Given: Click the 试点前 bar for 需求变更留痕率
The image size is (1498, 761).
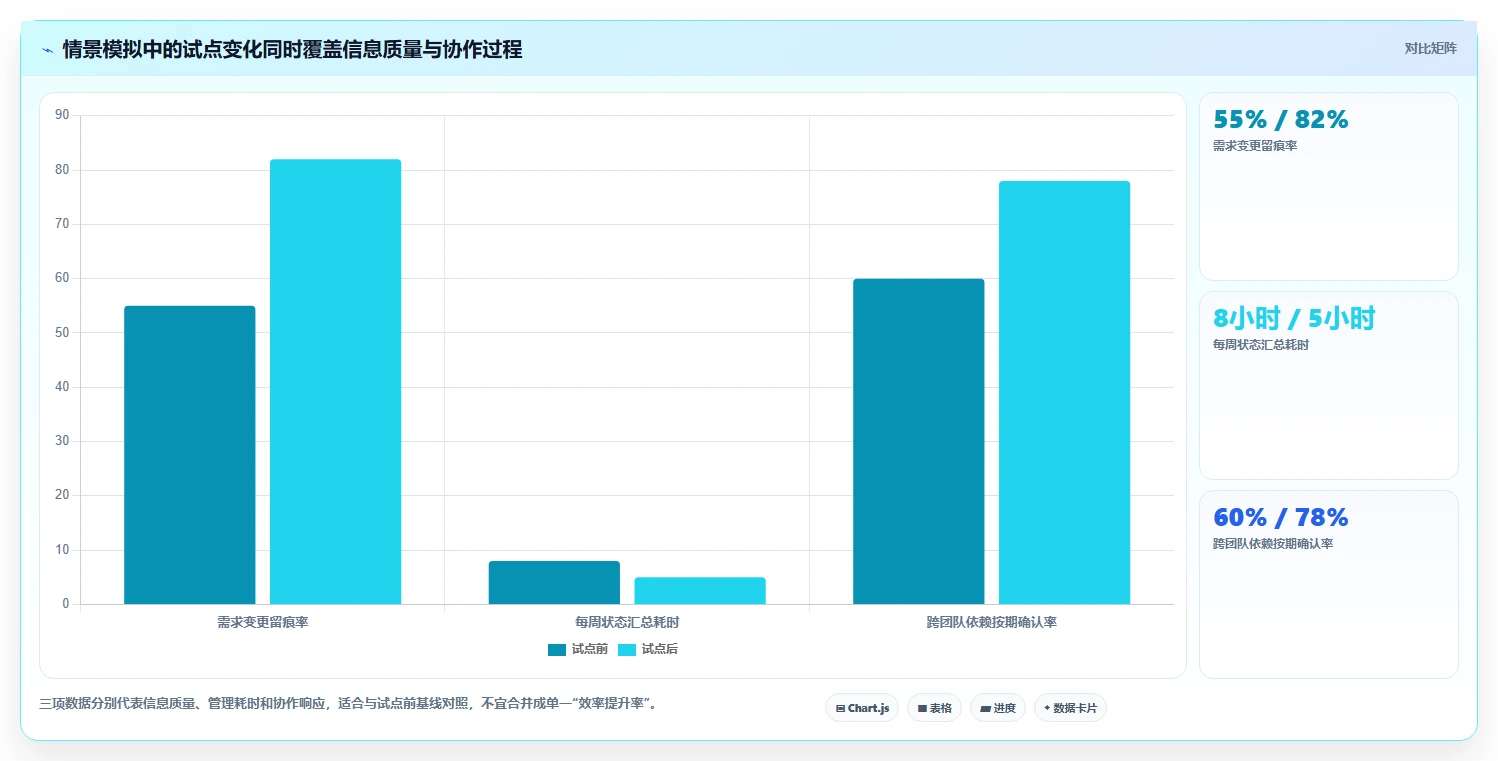Looking at the screenshot, I should click(190, 455).
